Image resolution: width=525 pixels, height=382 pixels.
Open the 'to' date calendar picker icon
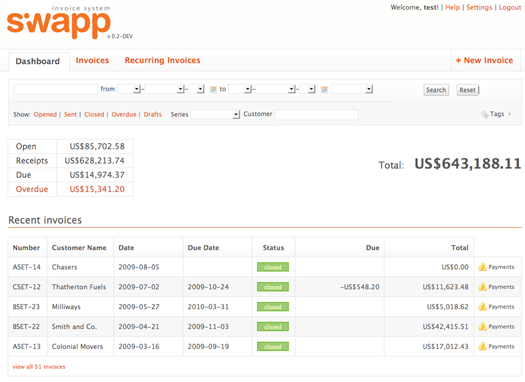click(x=324, y=89)
